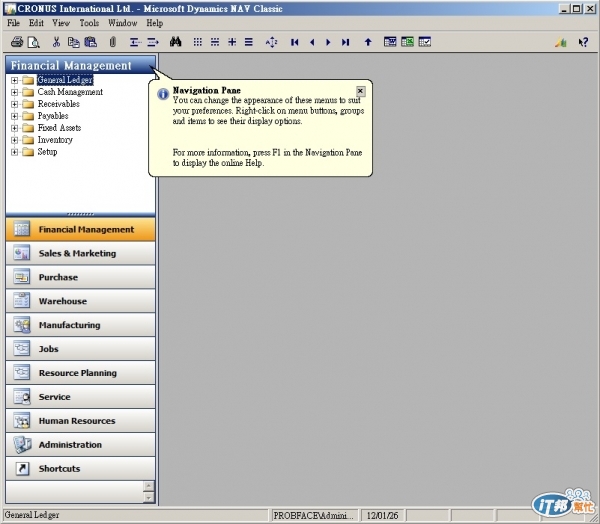The height and width of the screenshot is (524, 600).
Task: Click the Print toolbar icon
Action: tap(16, 42)
